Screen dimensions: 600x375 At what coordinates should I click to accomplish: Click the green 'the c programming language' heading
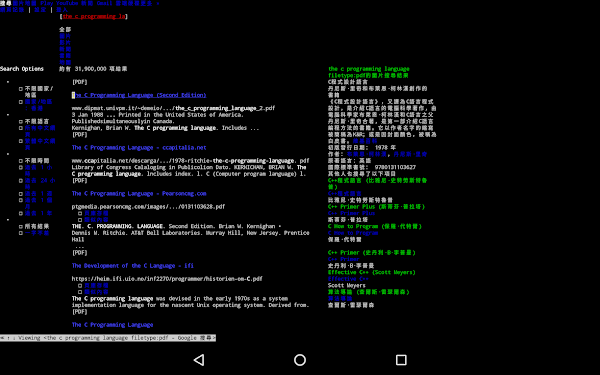tap(369, 69)
